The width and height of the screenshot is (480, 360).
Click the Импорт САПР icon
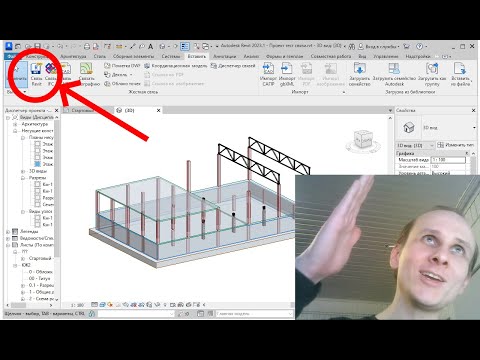pyautogui.click(x=268, y=69)
